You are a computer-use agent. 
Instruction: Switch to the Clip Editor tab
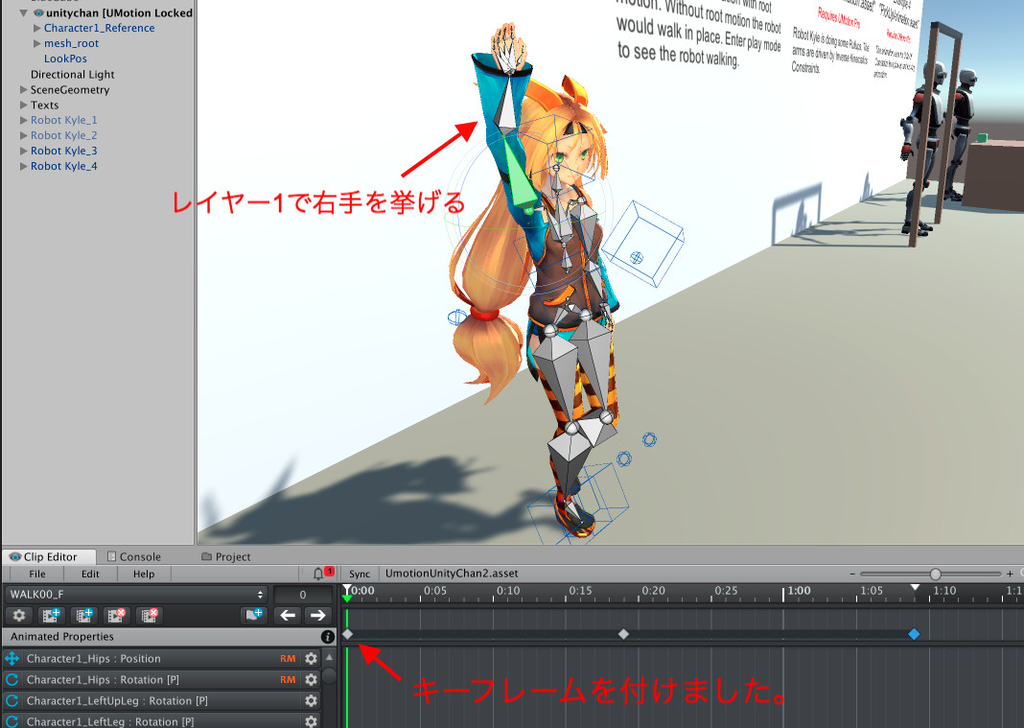point(50,557)
